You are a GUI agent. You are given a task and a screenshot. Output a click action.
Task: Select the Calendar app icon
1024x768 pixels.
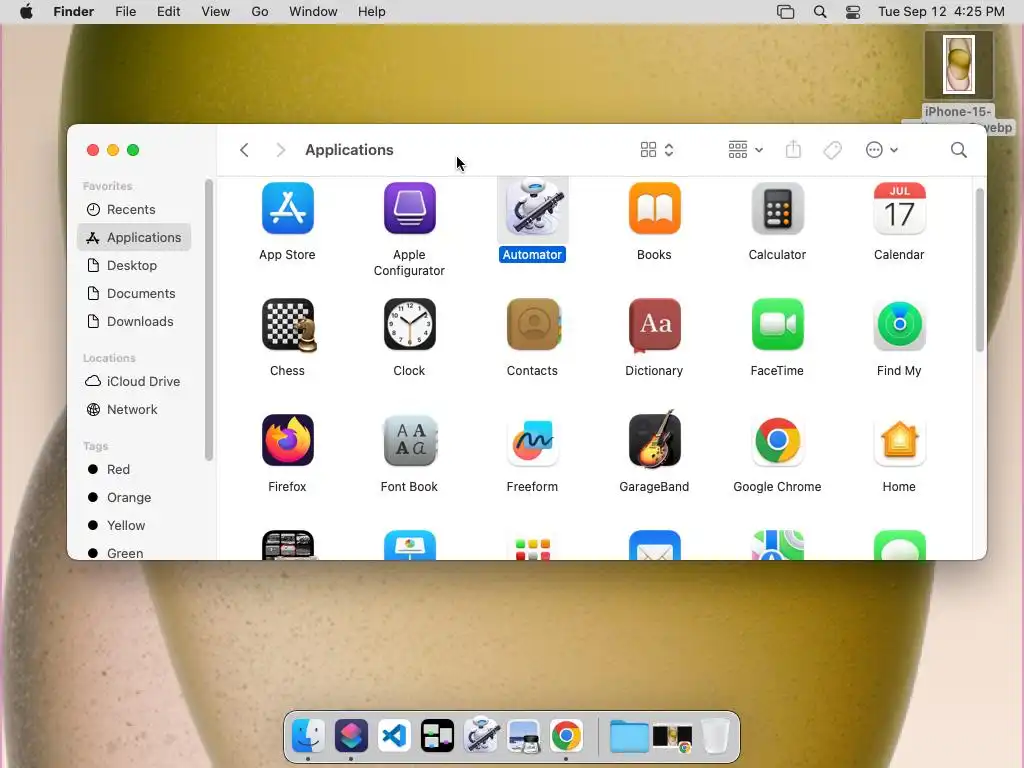tap(899, 208)
